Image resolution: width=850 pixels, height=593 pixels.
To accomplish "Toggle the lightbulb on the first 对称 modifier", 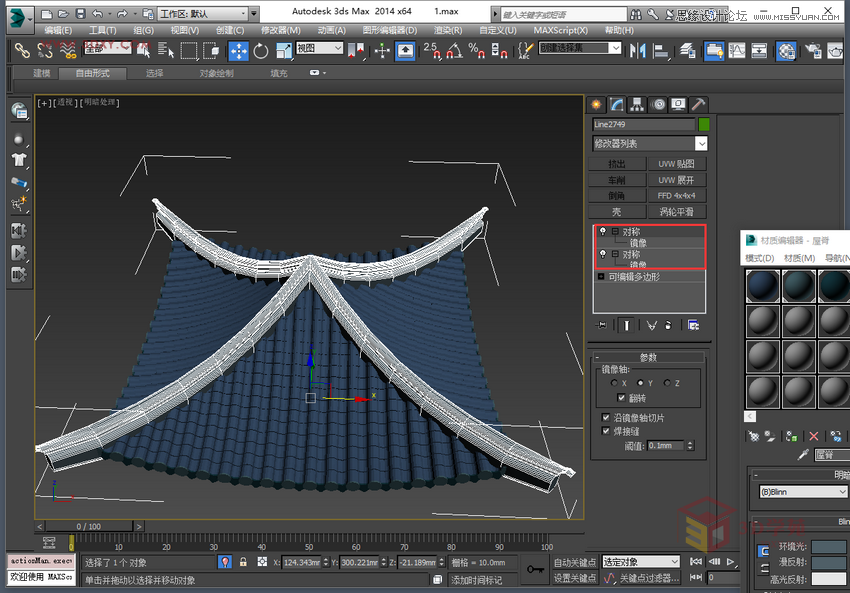I will pyautogui.click(x=603, y=231).
